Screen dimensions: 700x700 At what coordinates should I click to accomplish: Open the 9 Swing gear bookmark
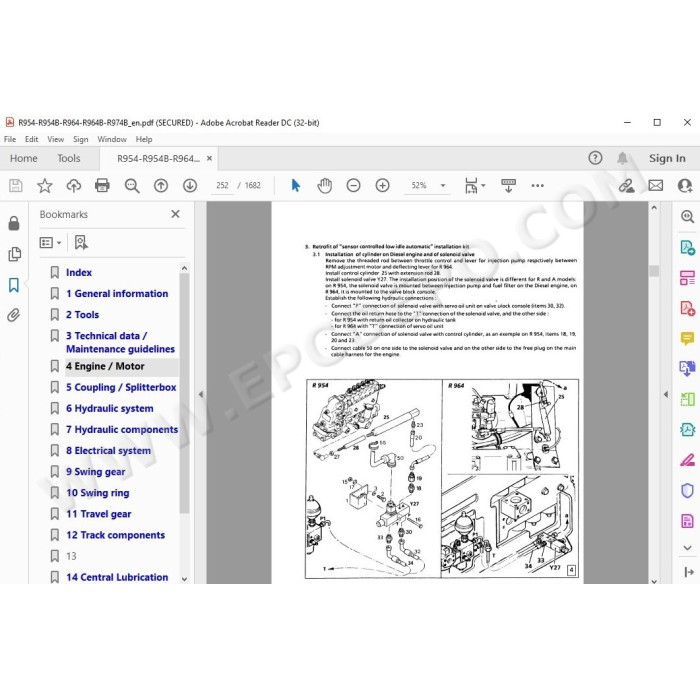[x=96, y=471]
